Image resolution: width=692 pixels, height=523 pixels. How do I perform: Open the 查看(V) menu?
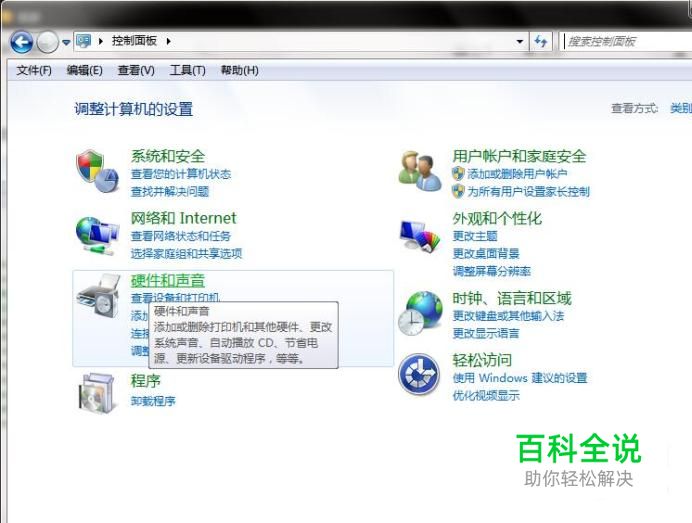click(x=136, y=70)
